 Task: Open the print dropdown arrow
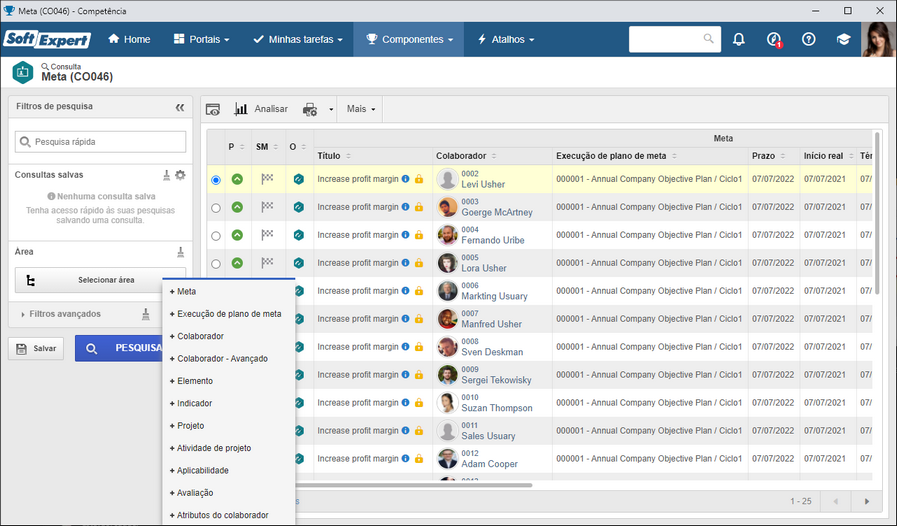coord(331,109)
